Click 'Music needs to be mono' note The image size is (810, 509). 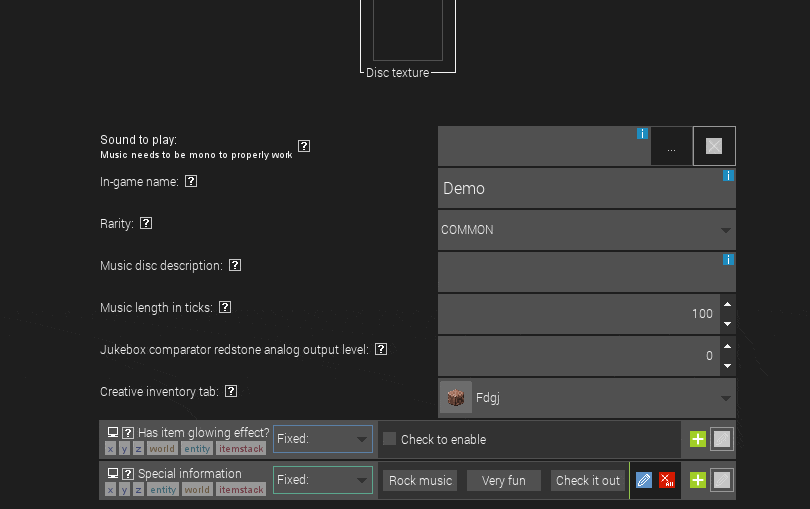(196, 155)
